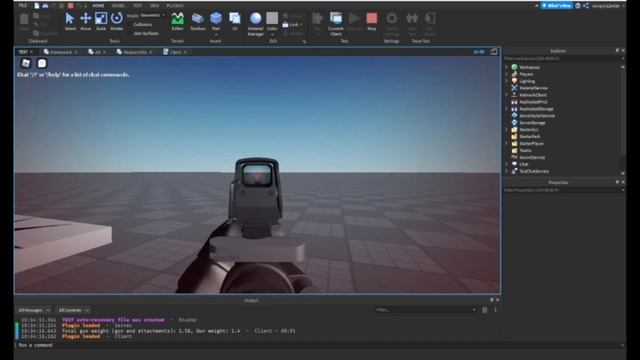
Task: Click the Output filter field
Action: click(x=426, y=310)
